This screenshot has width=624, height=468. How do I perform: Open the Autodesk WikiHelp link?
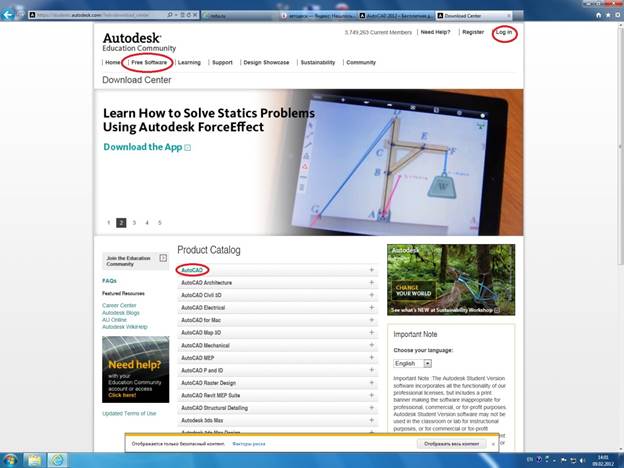[125, 327]
